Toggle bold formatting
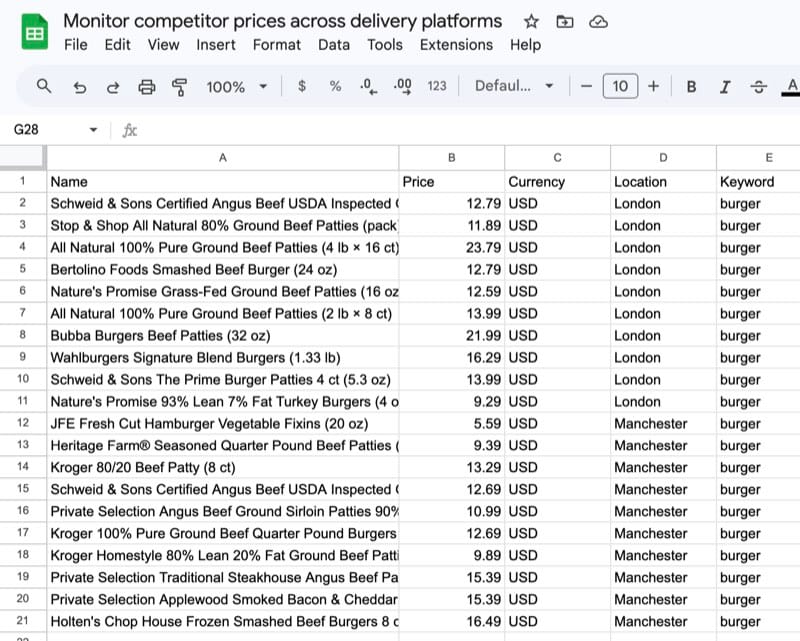This screenshot has height=641, width=800. pyautogui.click(x=691, y=87)
